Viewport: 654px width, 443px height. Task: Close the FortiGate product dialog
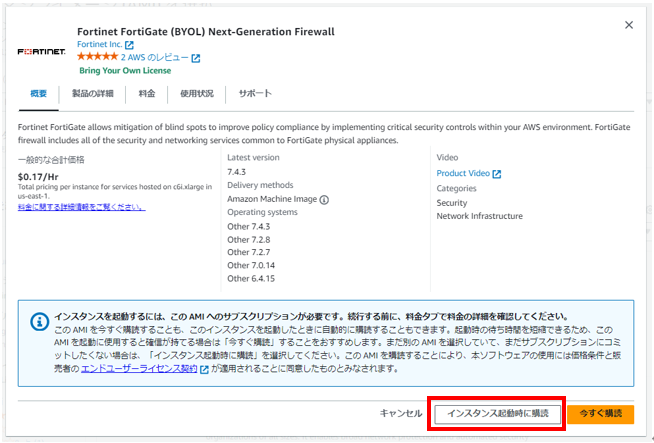[629, 25]
